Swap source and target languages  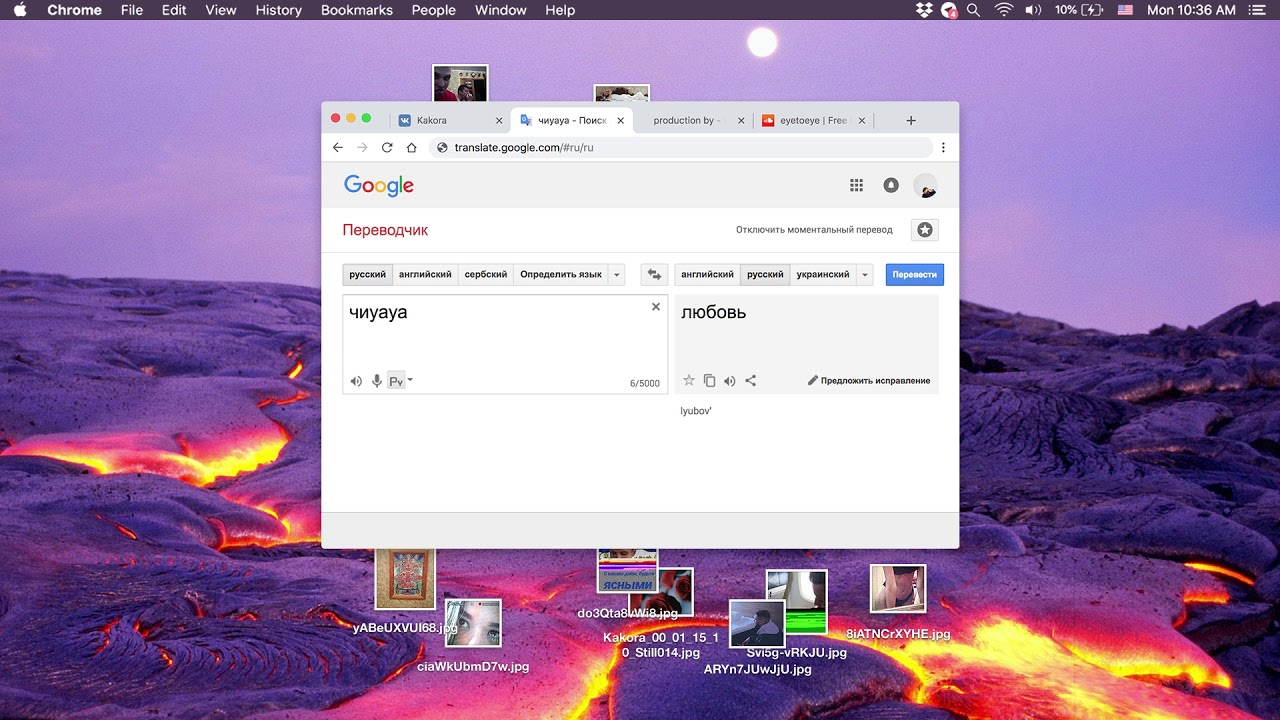click(x=655, y=274)
